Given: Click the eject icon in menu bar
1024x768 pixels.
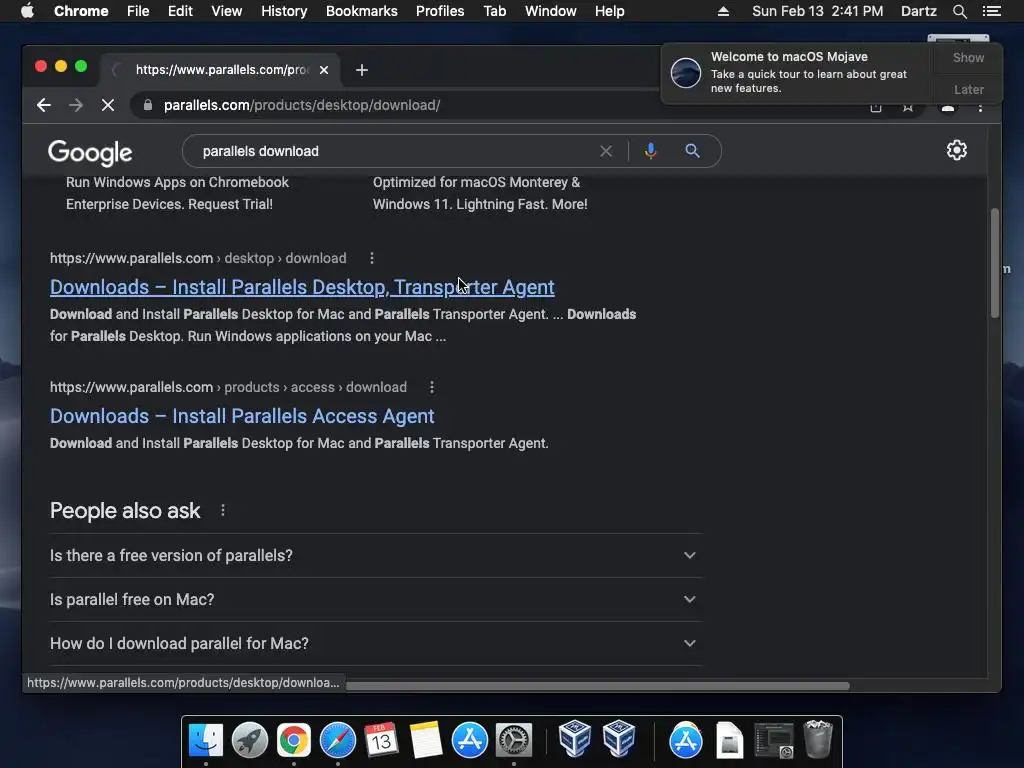Looking at the screenshot, I should (x=724, y=11).
